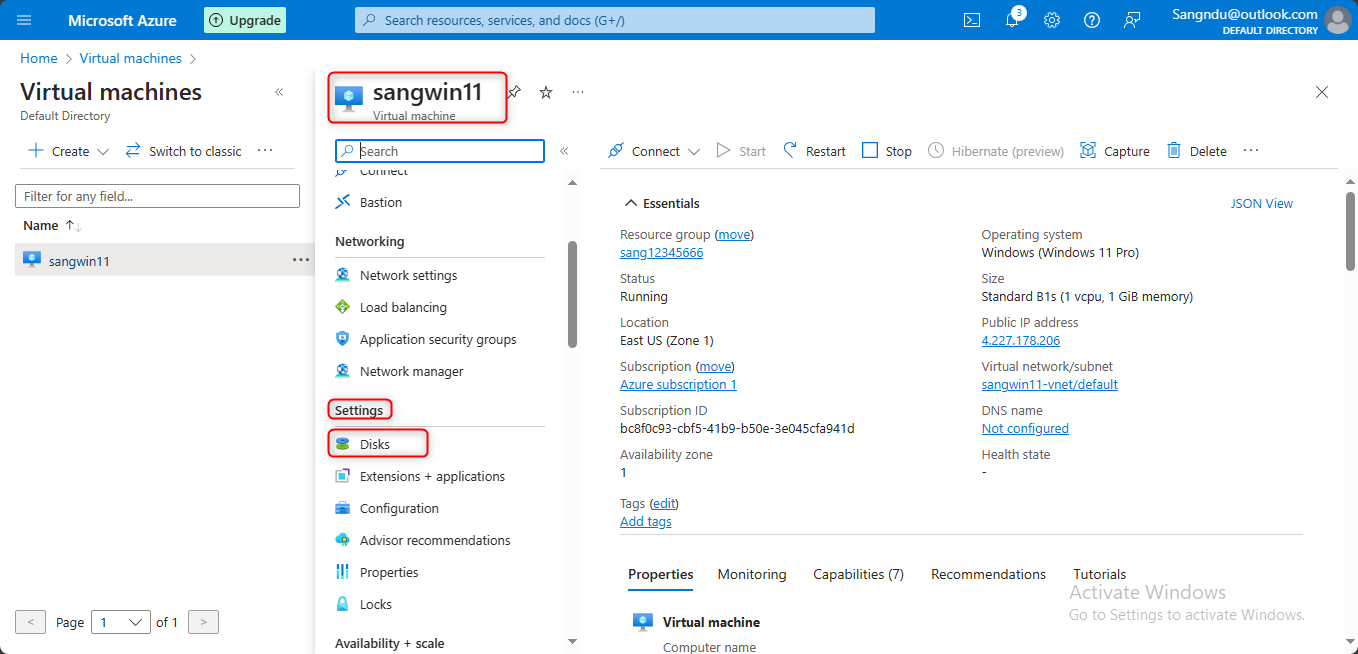
Task: Go to Home breadcrumb
Action: (x=39, y=59)
